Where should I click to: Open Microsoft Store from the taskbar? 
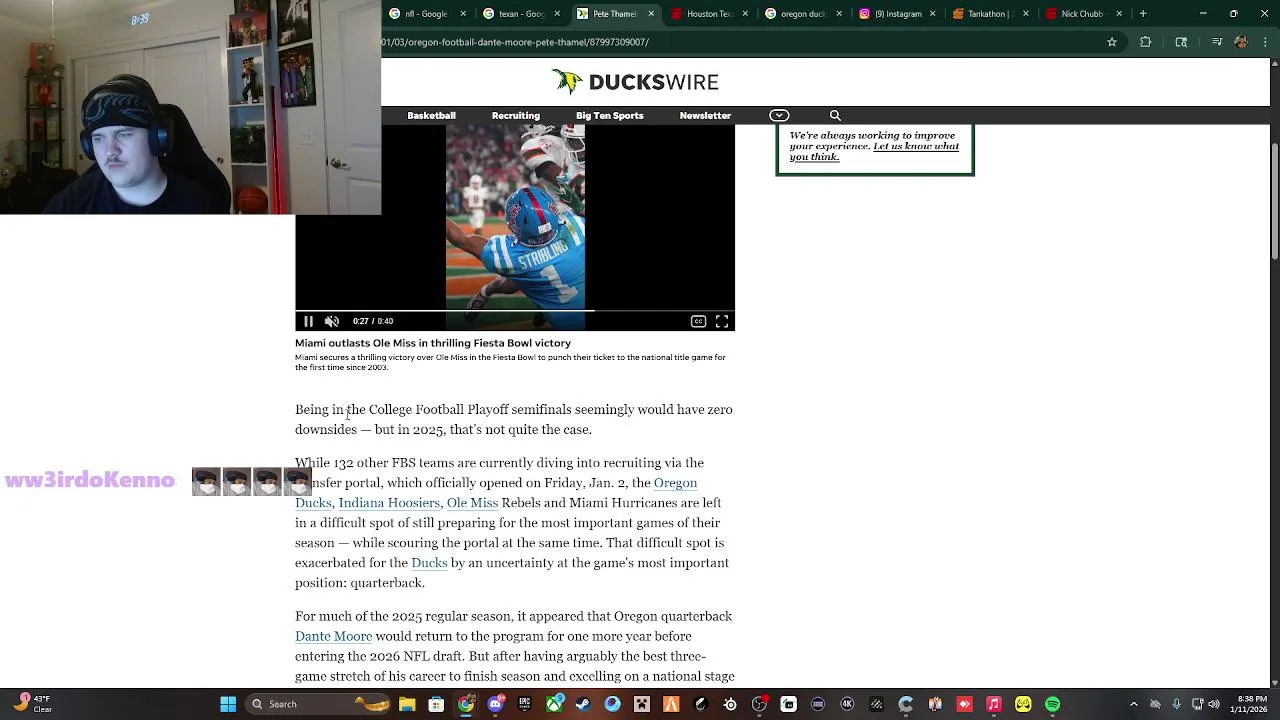(x=436, y=704)
